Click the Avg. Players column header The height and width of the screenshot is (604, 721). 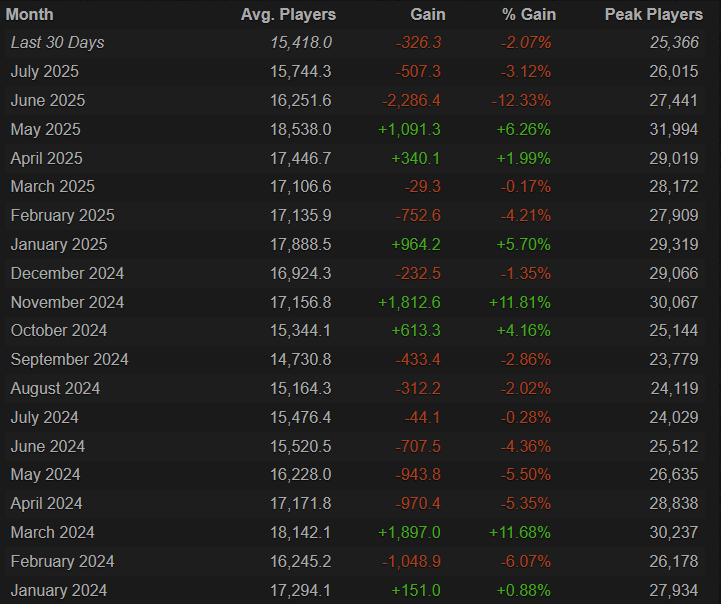coord(288,15)
